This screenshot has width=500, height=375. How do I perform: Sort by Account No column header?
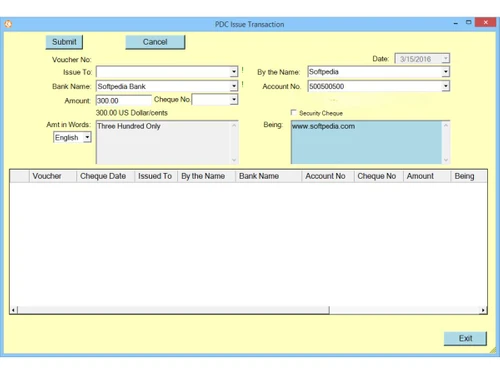pyautogui.click(x=328, y=176)
